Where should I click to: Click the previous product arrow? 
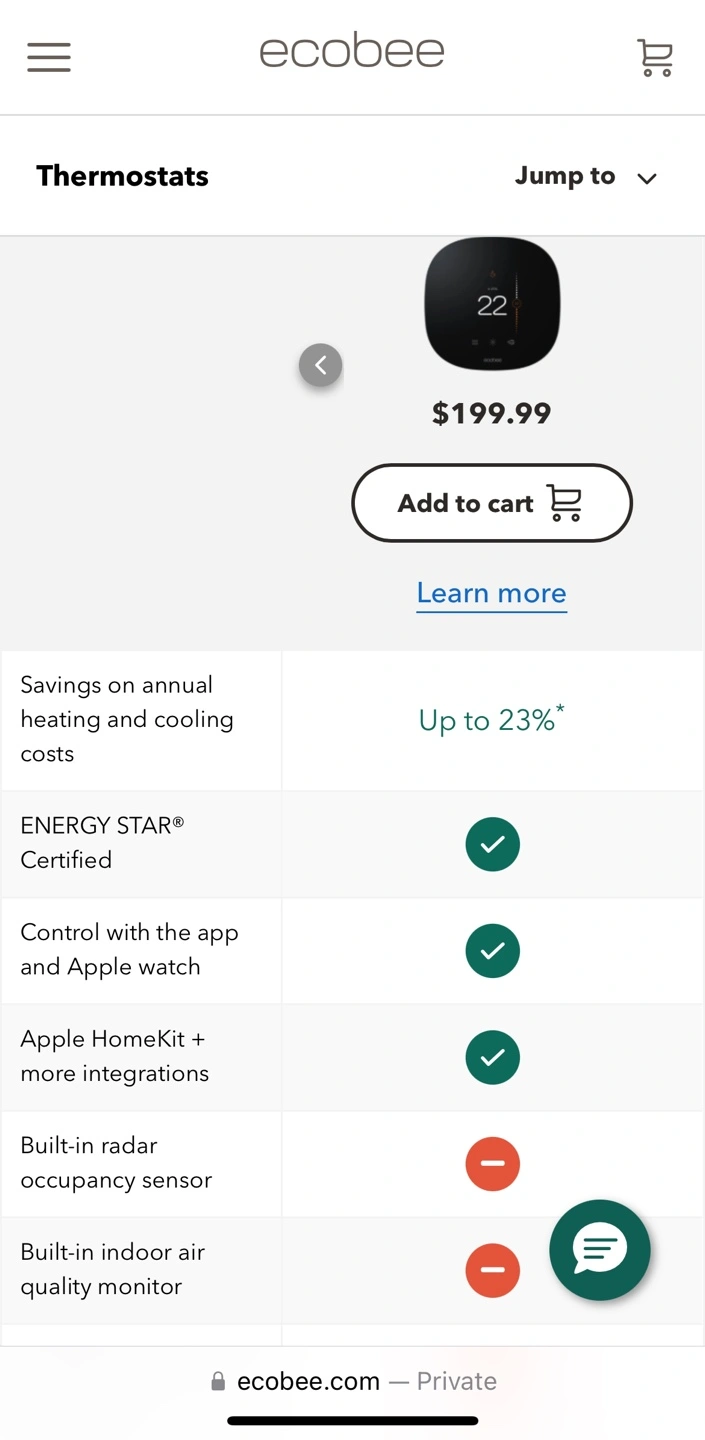tap(320, 366)
